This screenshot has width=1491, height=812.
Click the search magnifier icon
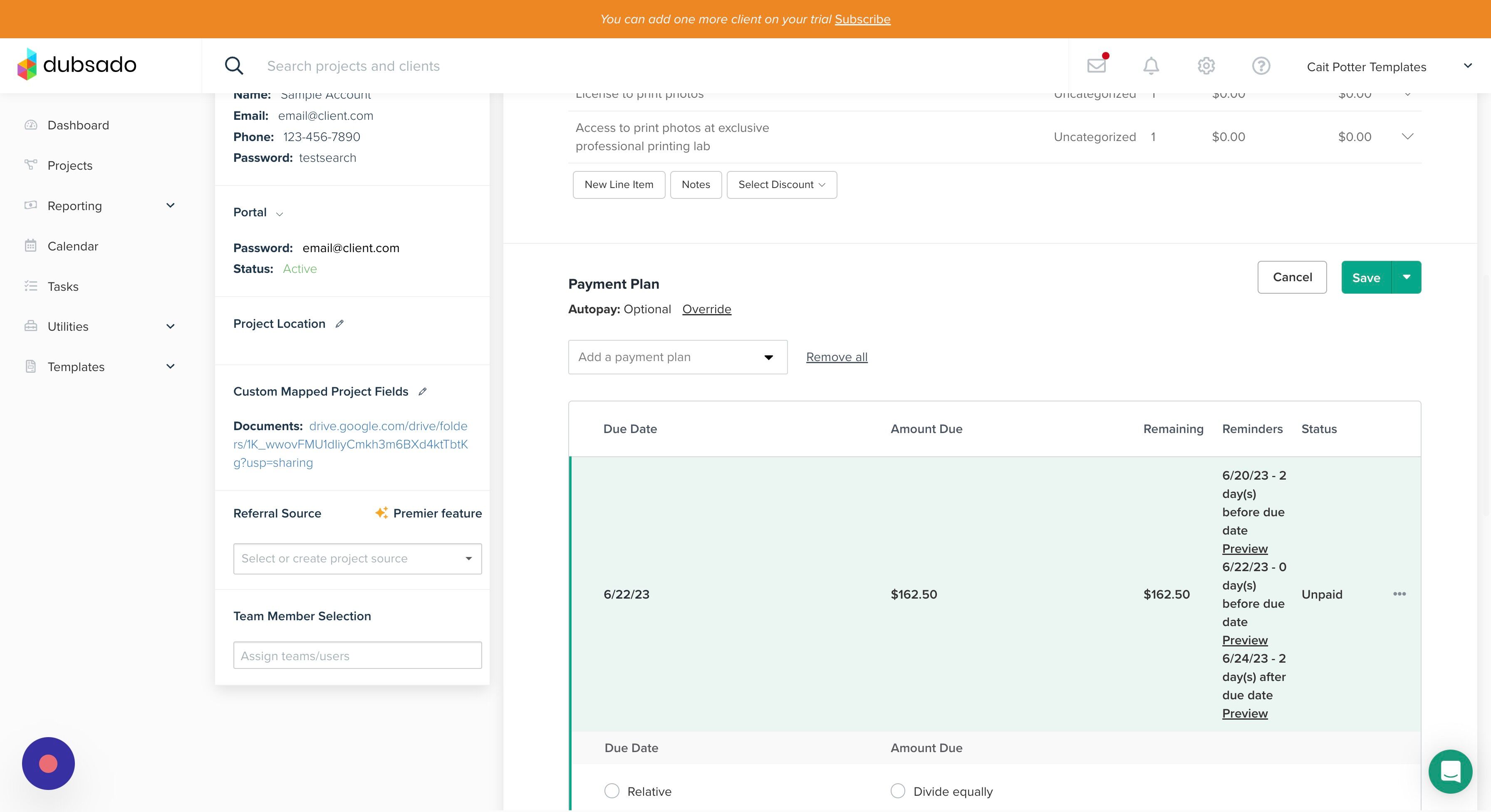(234, 66)
